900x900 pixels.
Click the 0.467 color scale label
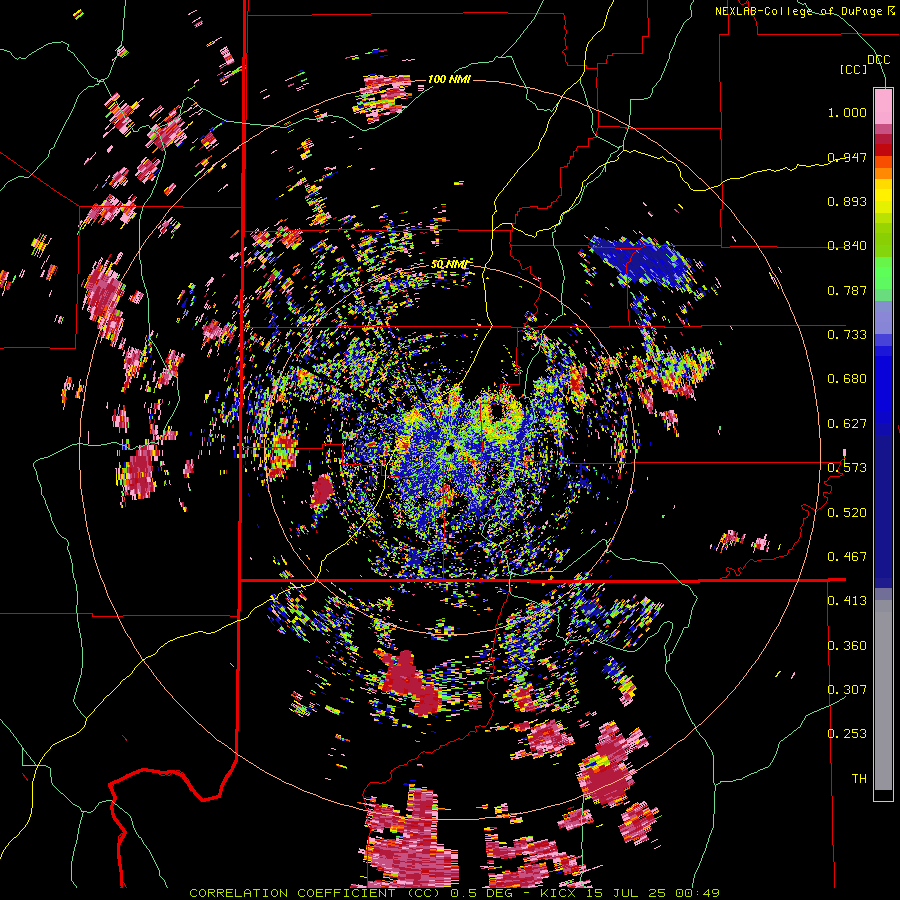[x=847, y=557]
